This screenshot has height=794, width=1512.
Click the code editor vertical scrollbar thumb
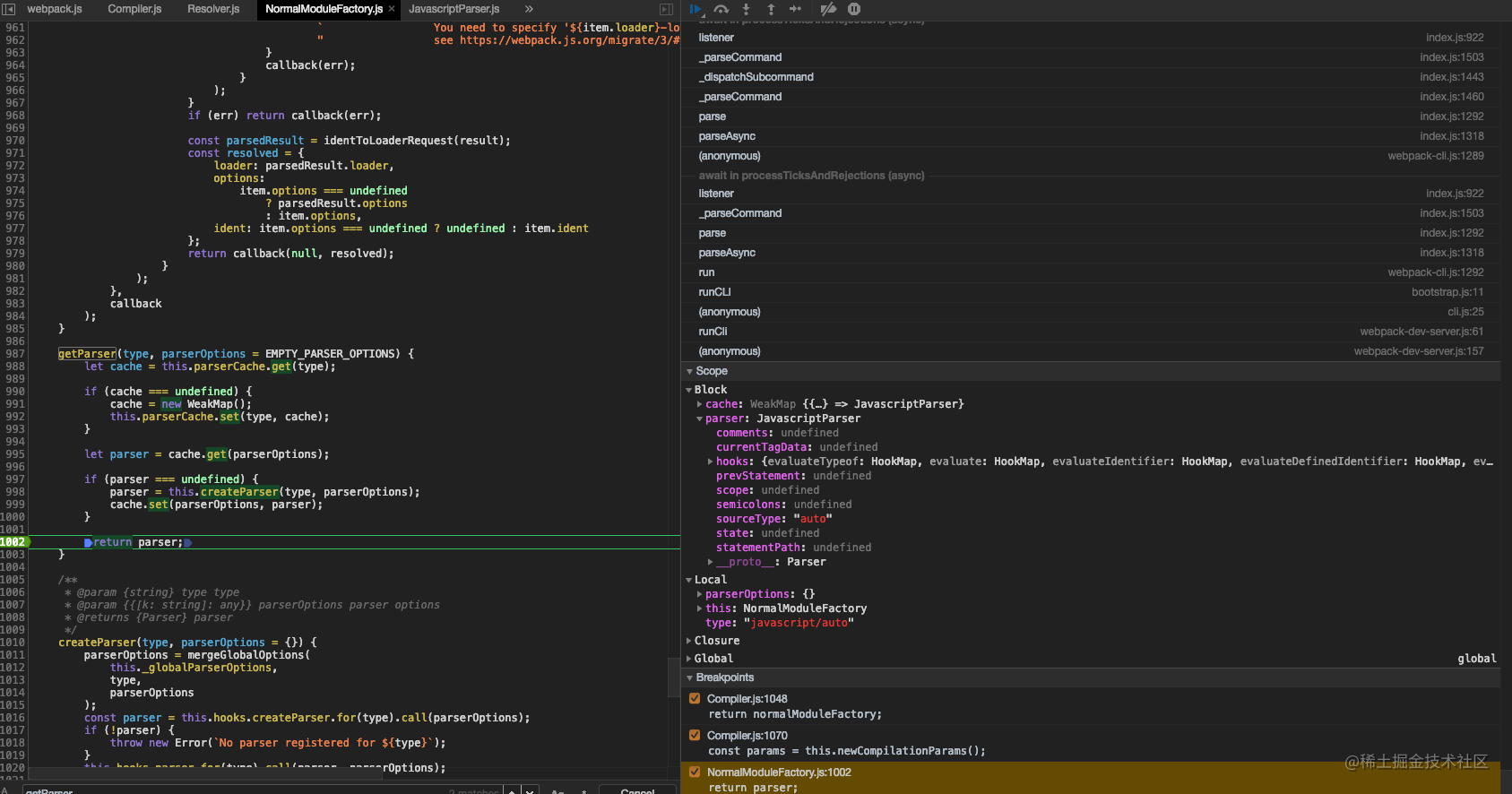coord(673,677)
